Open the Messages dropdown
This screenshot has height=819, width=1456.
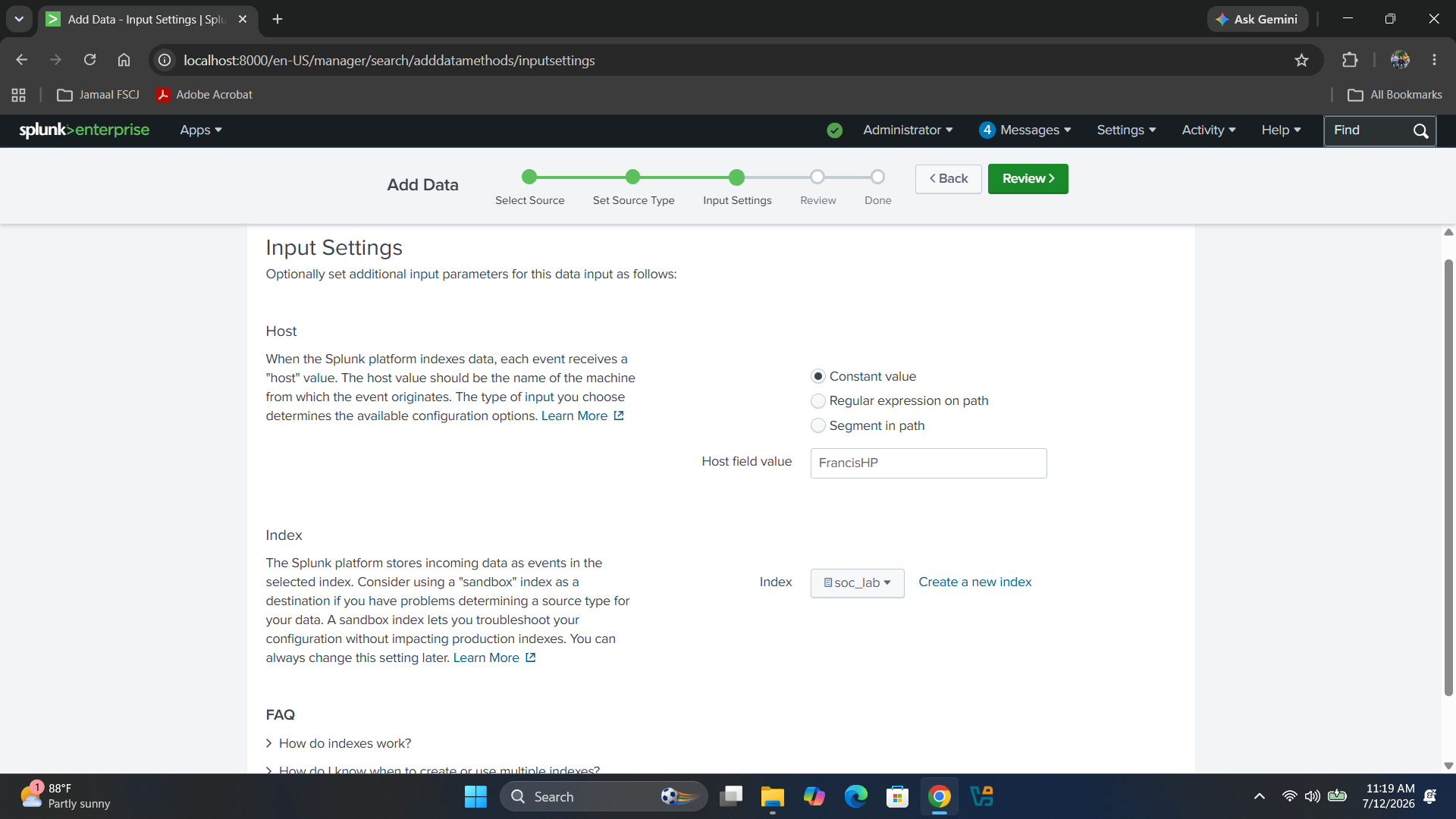(1025, 130)
